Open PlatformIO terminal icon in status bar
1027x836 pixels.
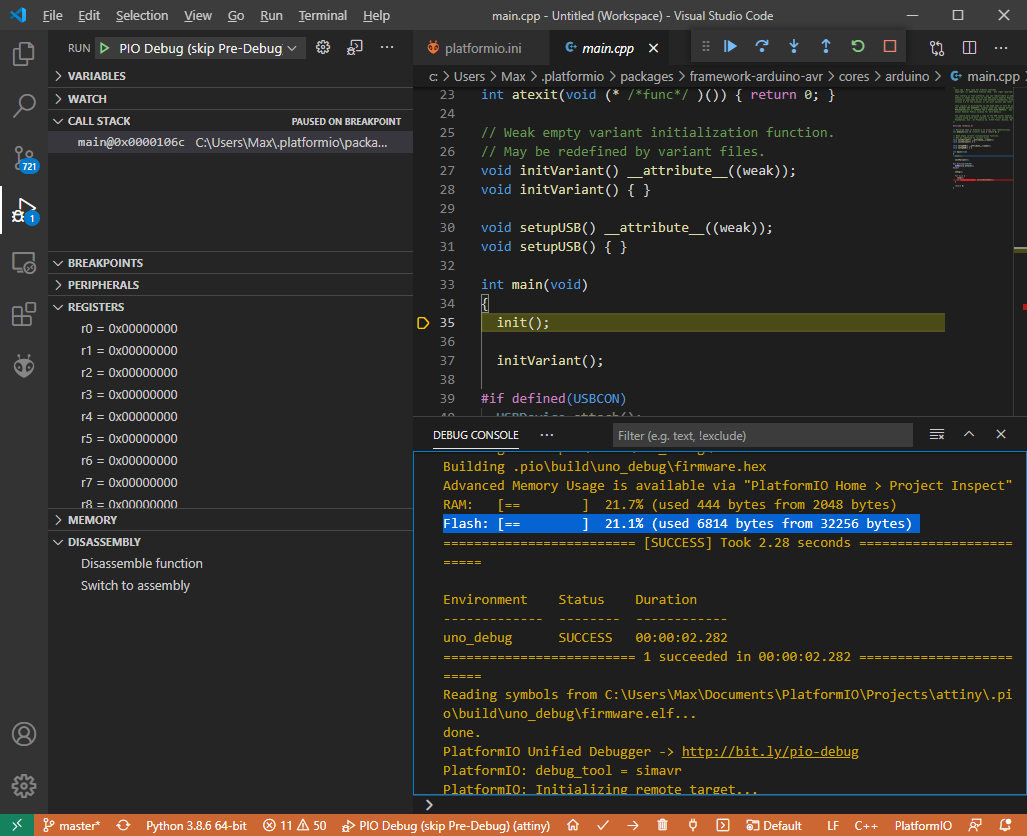click(722, 826)
